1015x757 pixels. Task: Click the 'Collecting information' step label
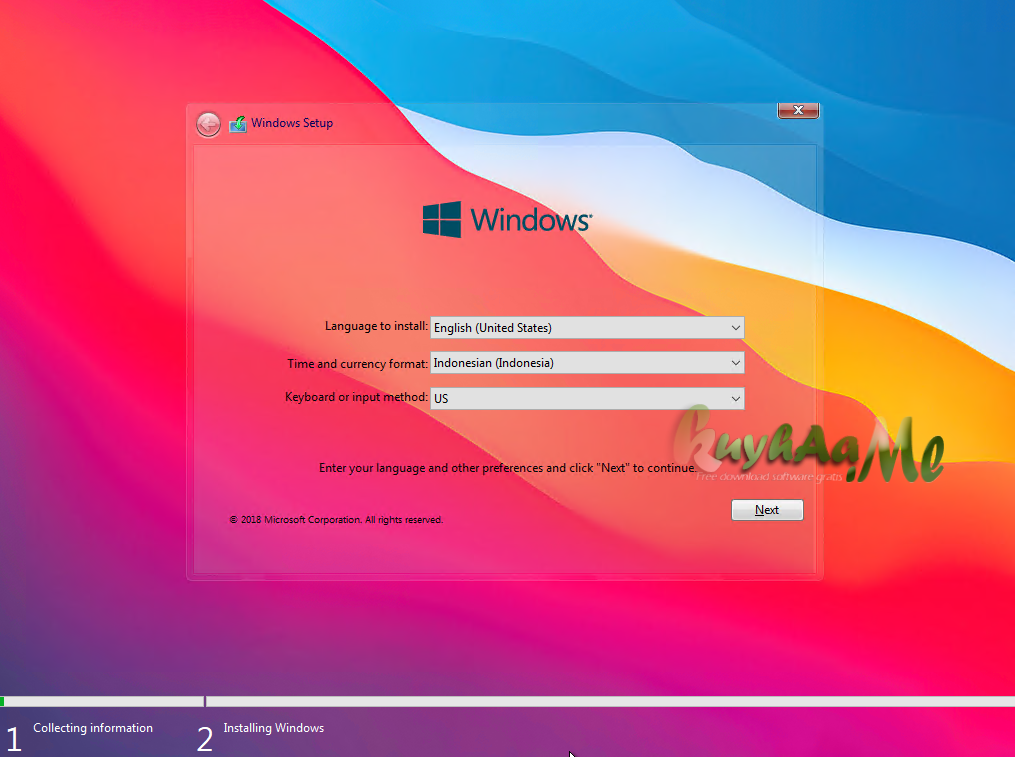tap(93, 728)
